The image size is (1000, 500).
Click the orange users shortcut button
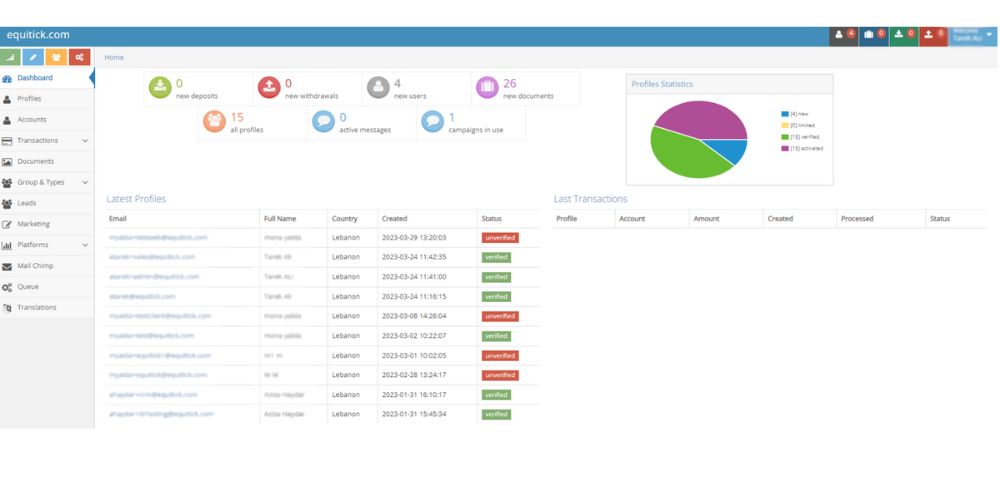(x=57, y=57)
